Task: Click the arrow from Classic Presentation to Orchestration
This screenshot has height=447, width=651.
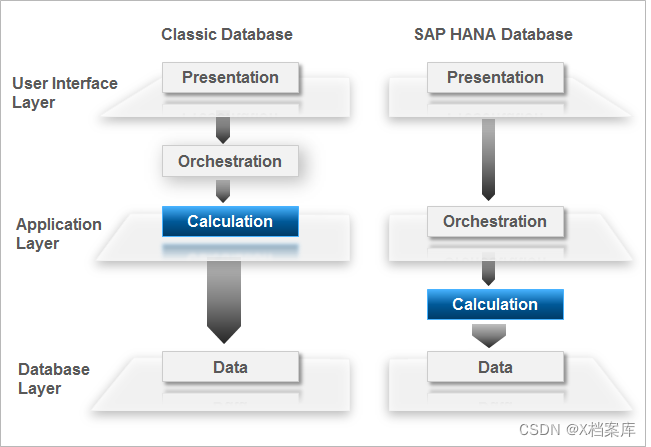Action: coord(223,127)
